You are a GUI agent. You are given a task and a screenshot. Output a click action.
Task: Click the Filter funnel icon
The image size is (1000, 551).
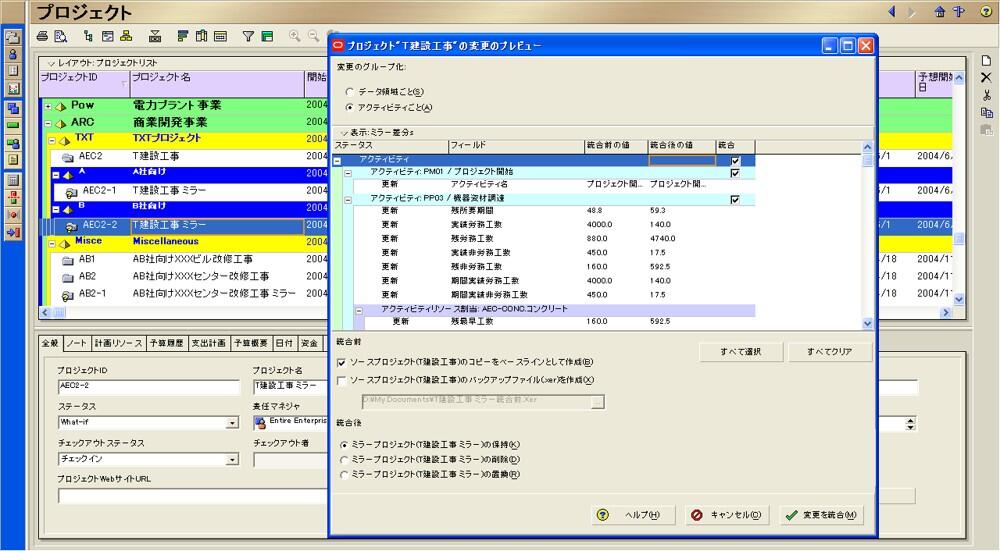point(248,36)
